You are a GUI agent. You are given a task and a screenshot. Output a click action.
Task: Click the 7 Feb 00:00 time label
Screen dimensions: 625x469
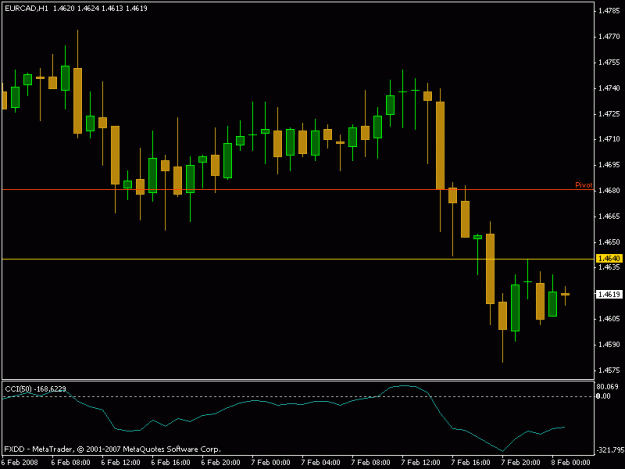271,462
